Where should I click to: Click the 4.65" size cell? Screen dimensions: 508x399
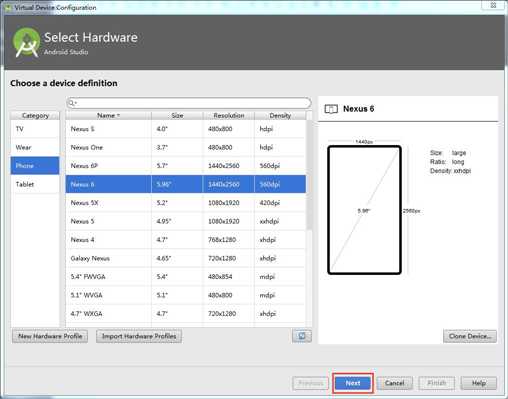click(177, 258)
